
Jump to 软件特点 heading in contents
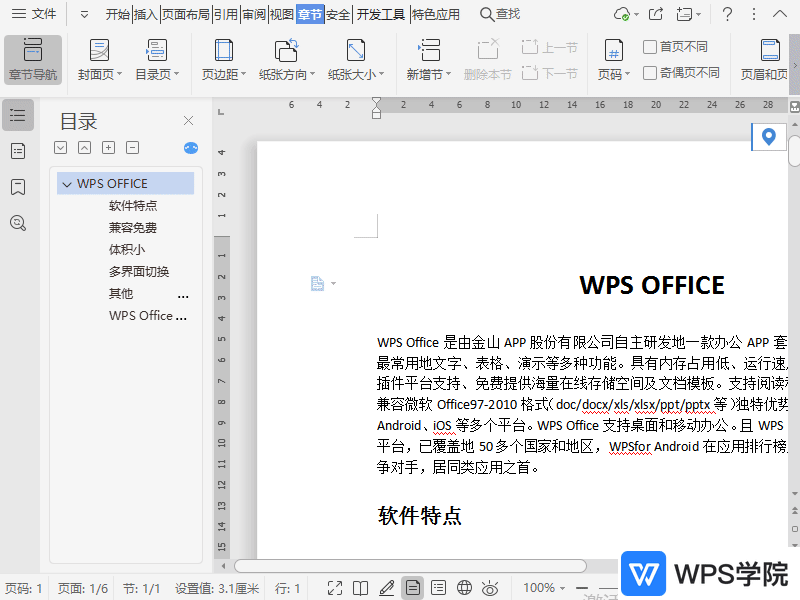point(133,205)
